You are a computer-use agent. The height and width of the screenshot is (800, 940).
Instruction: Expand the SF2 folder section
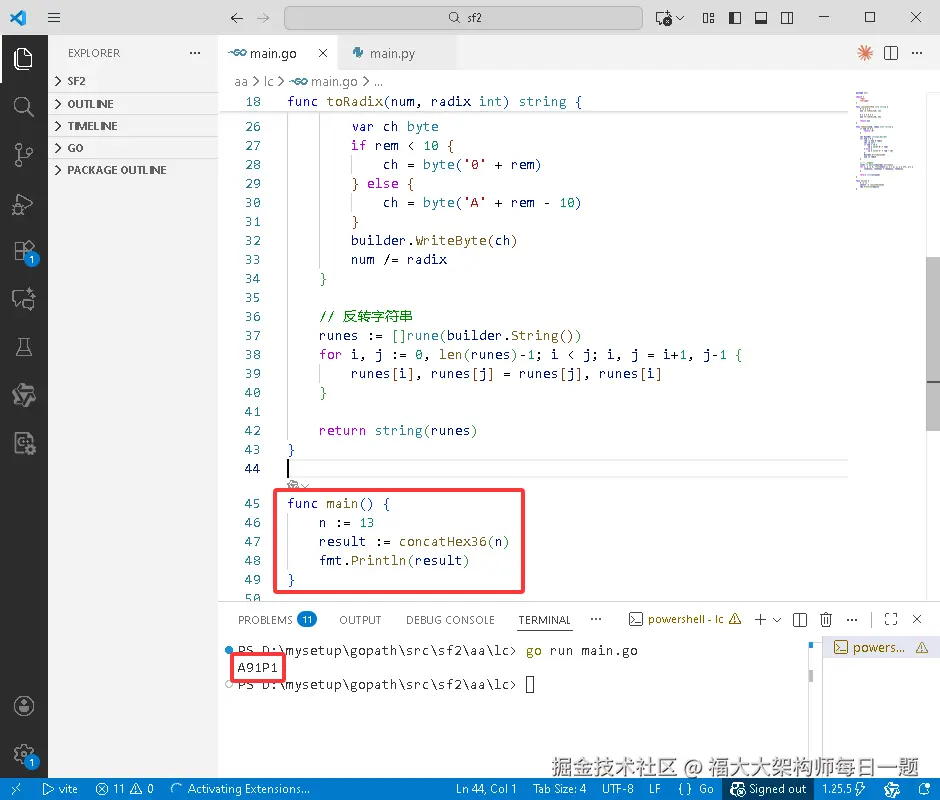pyautogui.click(x=133, y=81)
